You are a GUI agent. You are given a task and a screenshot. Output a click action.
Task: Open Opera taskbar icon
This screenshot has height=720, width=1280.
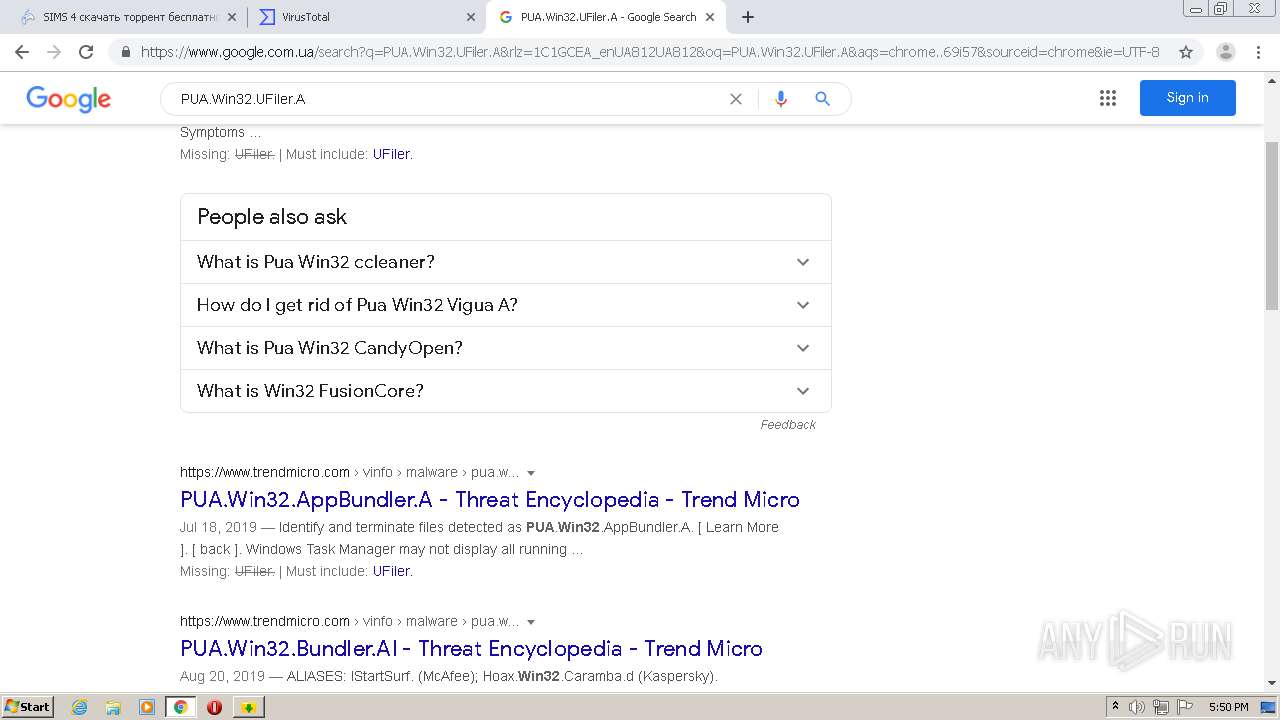coord(214,707)
